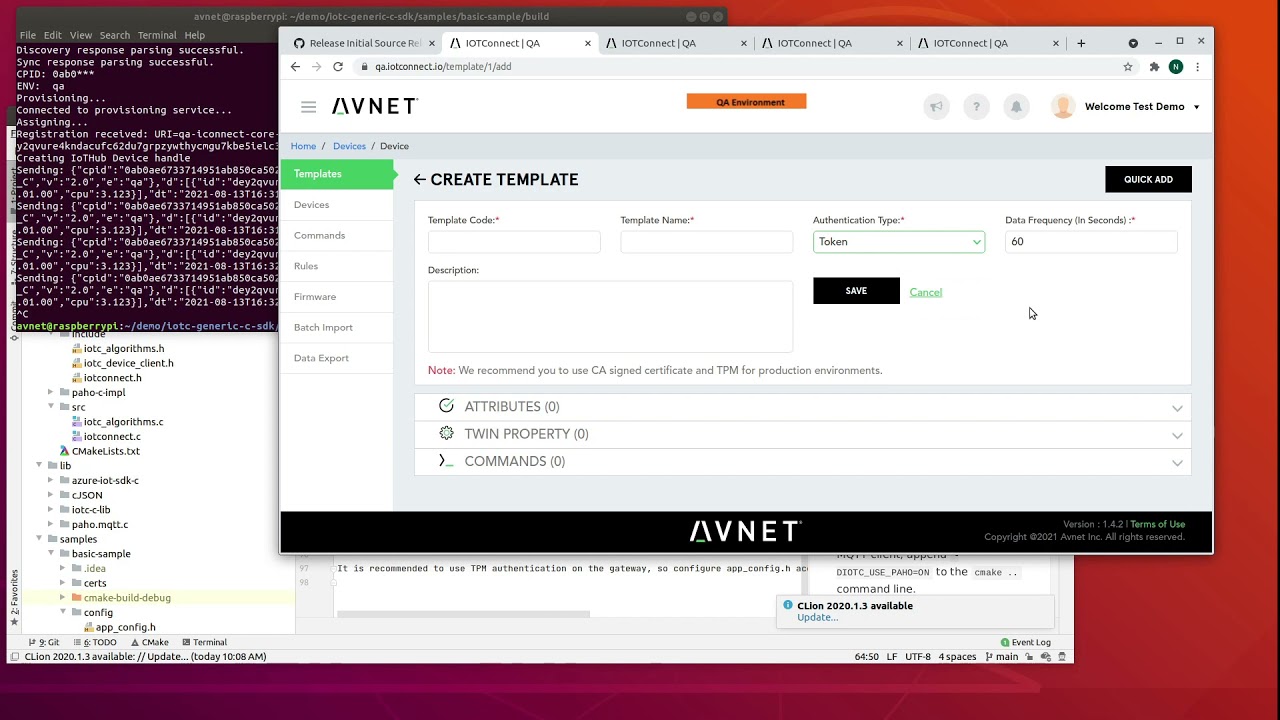Click the Template Code input field
This screenshot has height=720, width=1280.
pyautogui.click(x=514, y=242)
